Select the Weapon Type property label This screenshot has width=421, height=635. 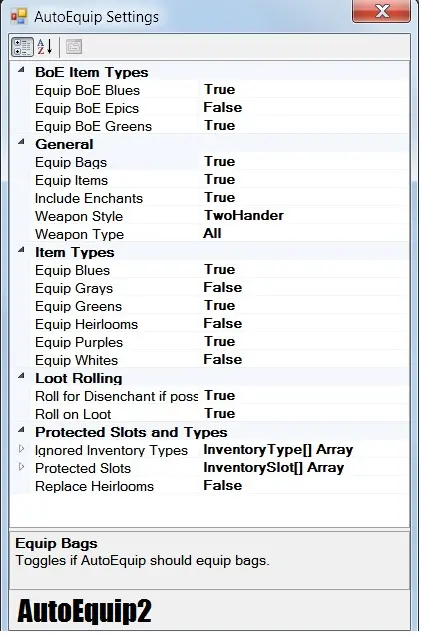click(x=79, y=234)
